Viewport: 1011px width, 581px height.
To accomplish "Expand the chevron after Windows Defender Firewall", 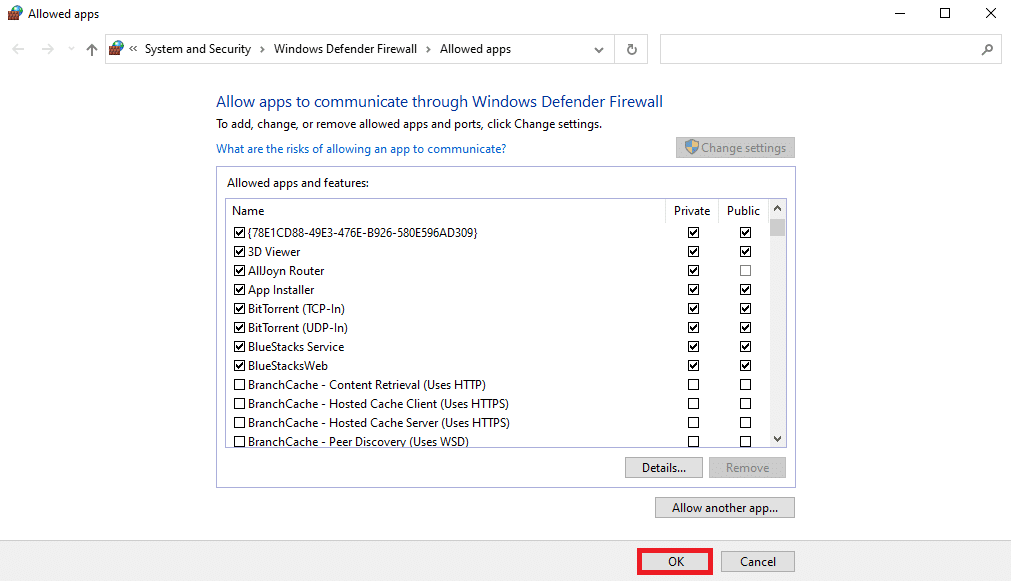I will [x=428, y=50].
